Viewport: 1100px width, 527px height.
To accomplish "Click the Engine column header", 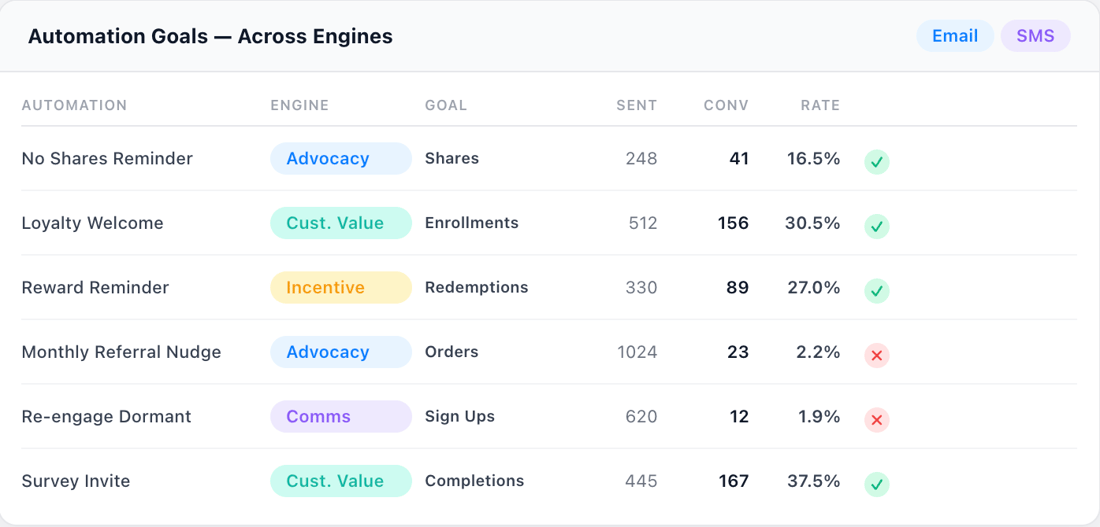I will coord(300,105).
